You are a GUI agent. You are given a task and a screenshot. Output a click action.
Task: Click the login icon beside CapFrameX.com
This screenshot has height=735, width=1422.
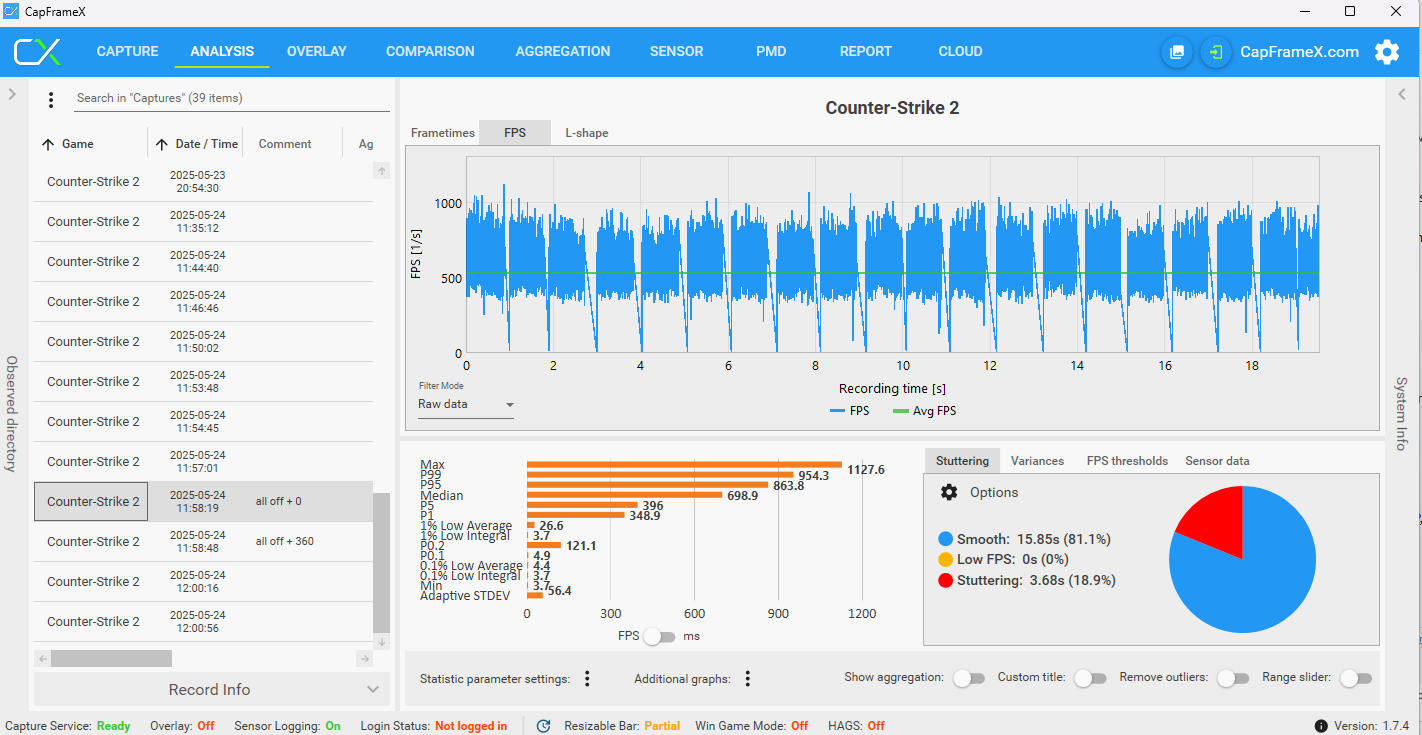[x=1215, y=52]
